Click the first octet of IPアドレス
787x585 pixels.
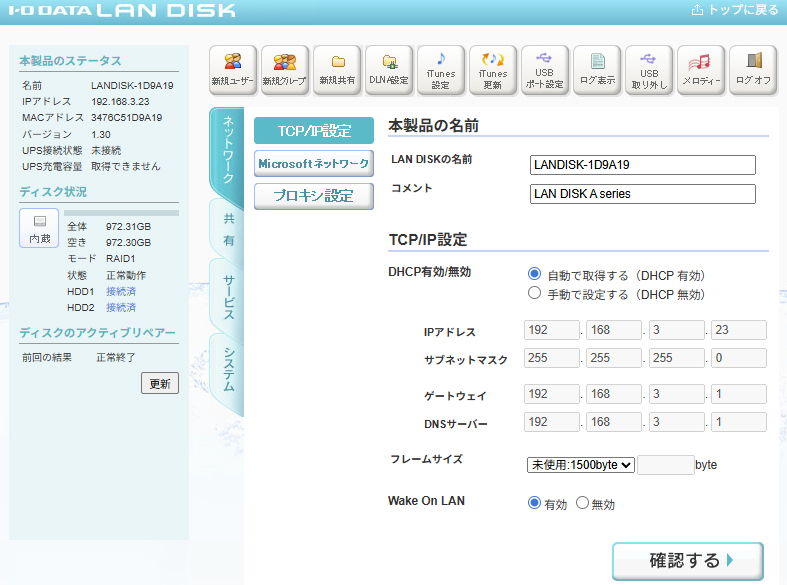(x=552, y=330)
